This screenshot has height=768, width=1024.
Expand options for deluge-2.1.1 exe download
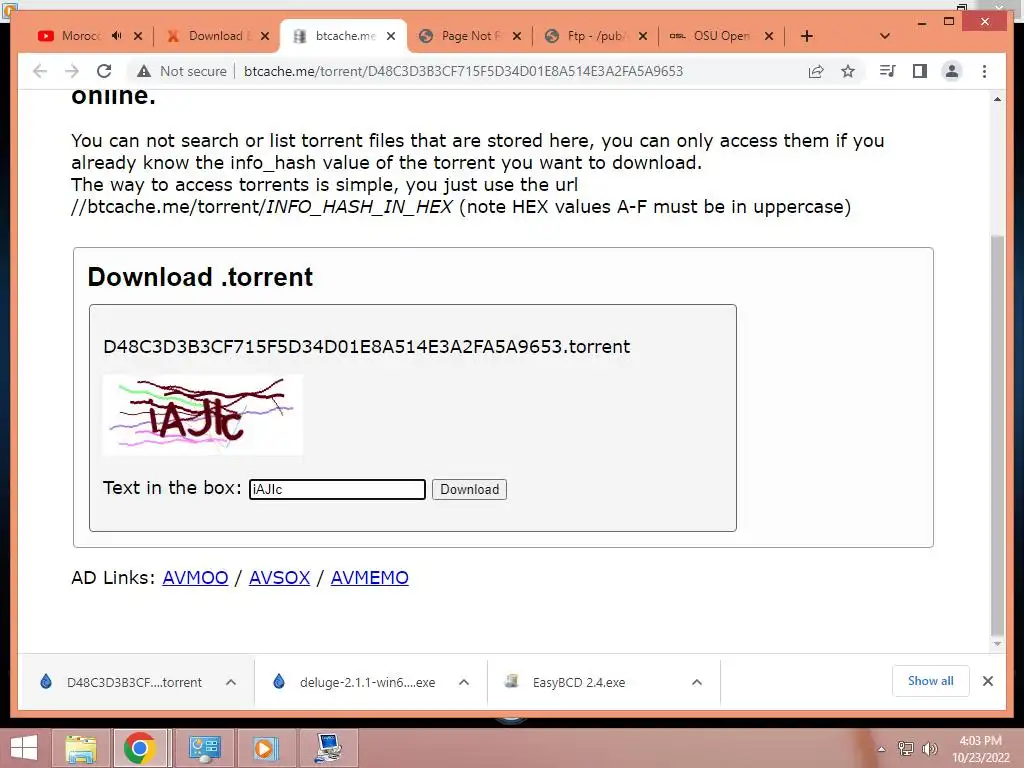pos(464,682)
